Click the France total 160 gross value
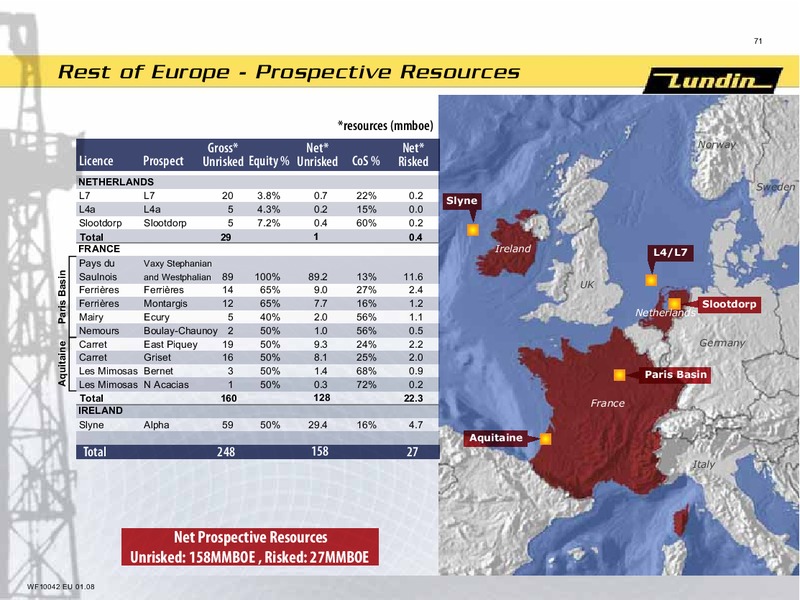 click(x=229, y=398)
